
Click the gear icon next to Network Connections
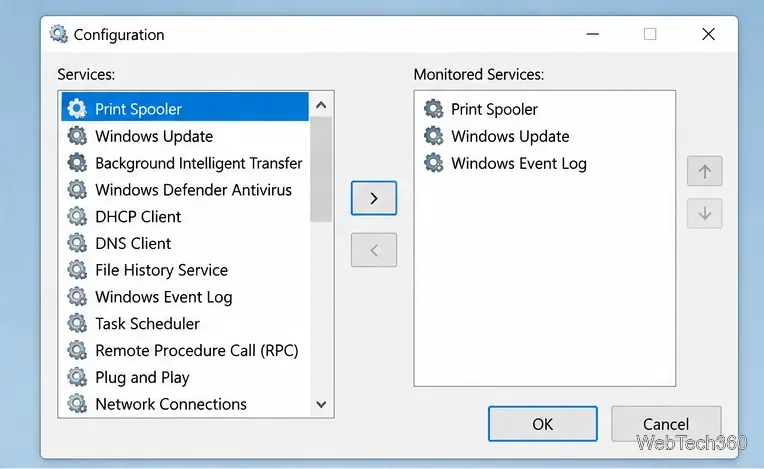(x=77, y=404)
